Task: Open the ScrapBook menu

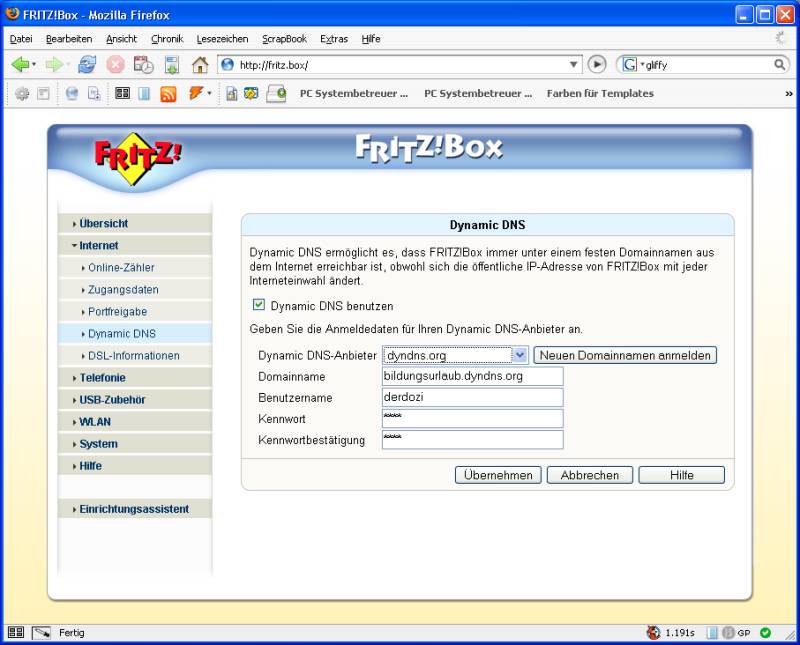Action: coord(284,39)
